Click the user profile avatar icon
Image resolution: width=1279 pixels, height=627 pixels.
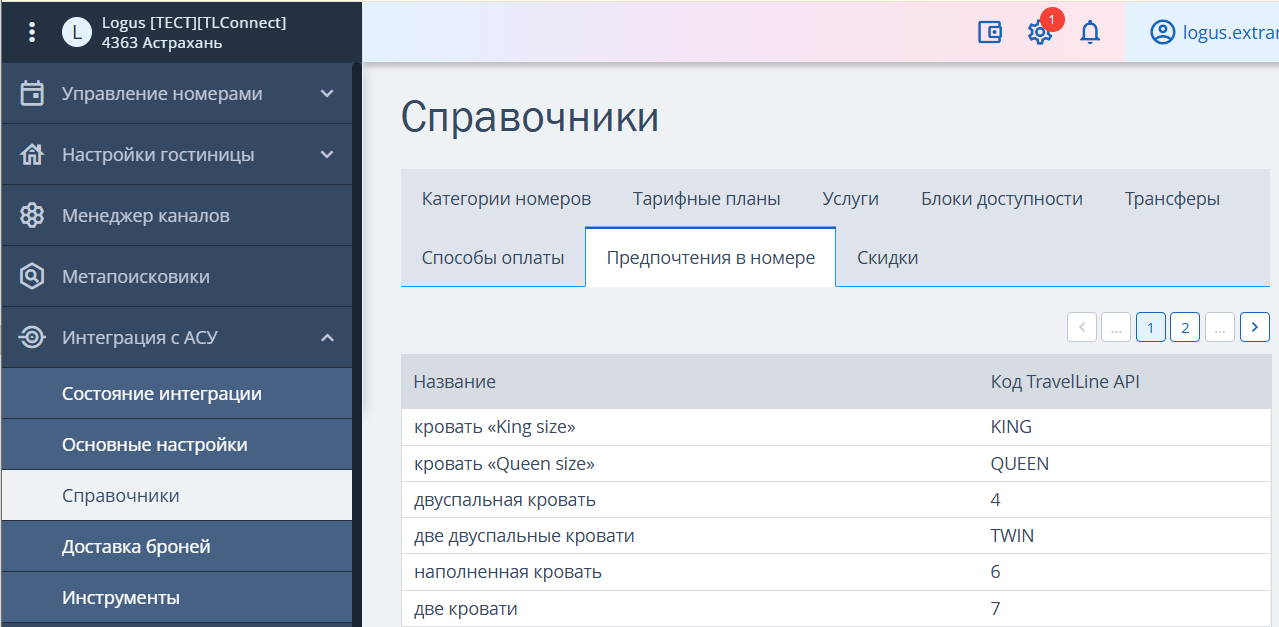pyautogui.click(x=1162, y=32)
